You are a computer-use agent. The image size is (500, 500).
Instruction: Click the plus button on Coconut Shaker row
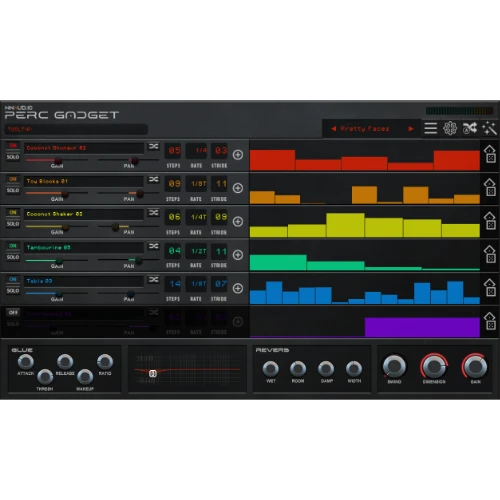point(238,221)
